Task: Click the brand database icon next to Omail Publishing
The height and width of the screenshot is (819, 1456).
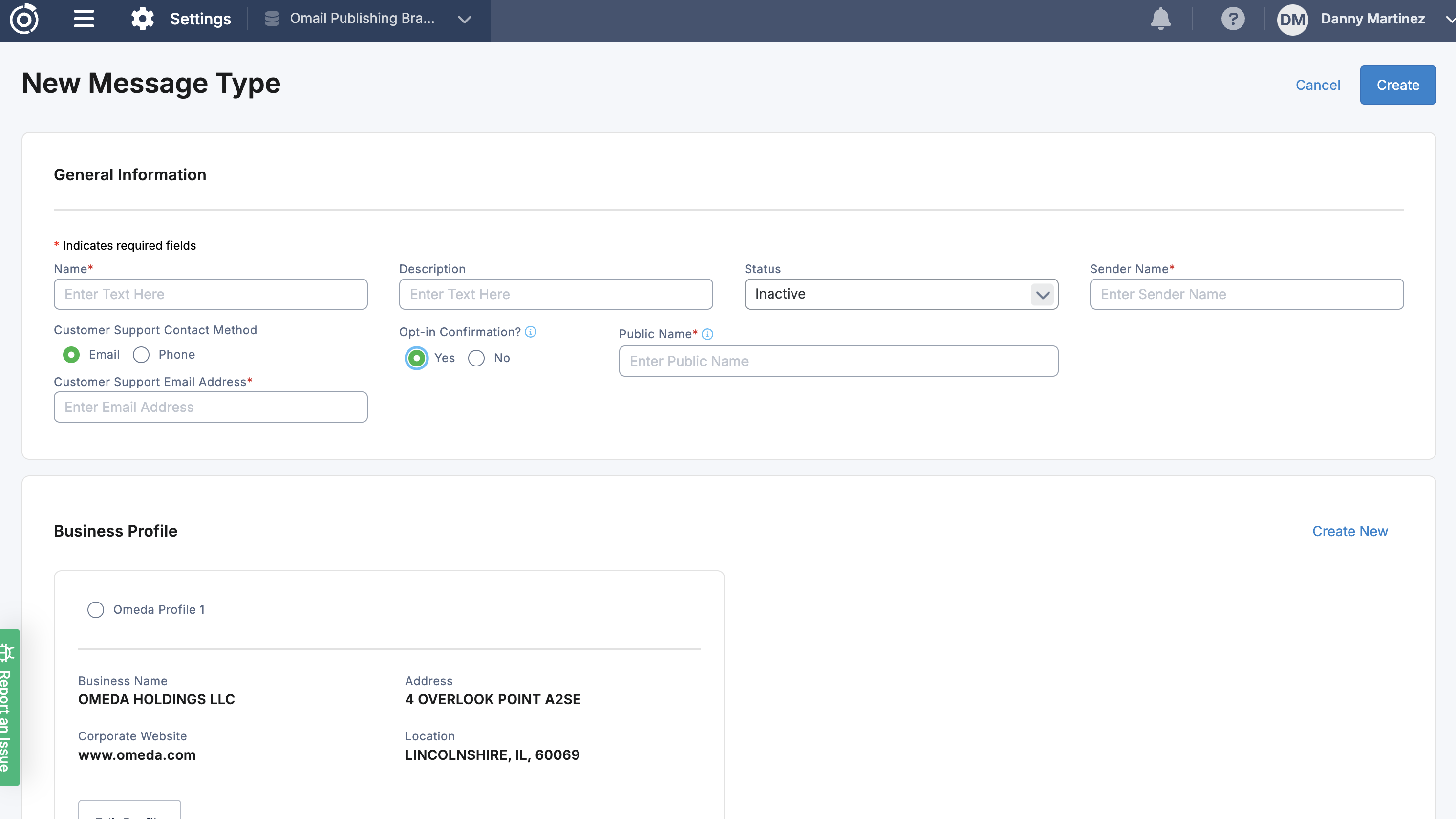Action: [x=271, y=18]
